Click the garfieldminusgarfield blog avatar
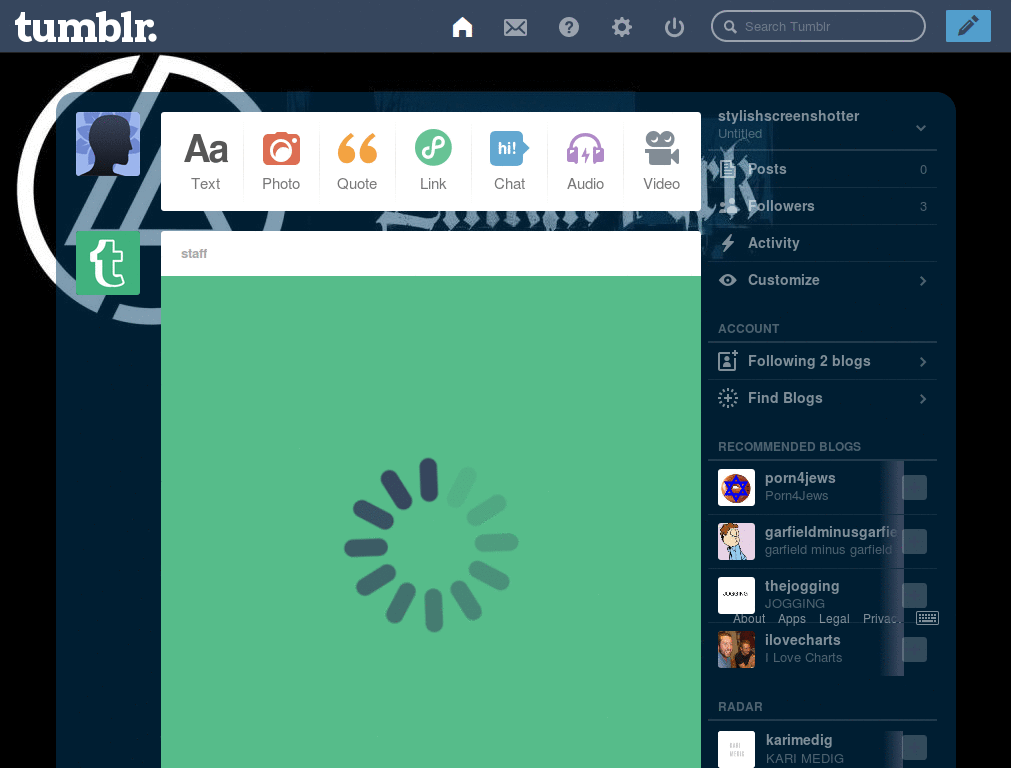Viewport: 1024px width, 768px height. pos(736,541)
